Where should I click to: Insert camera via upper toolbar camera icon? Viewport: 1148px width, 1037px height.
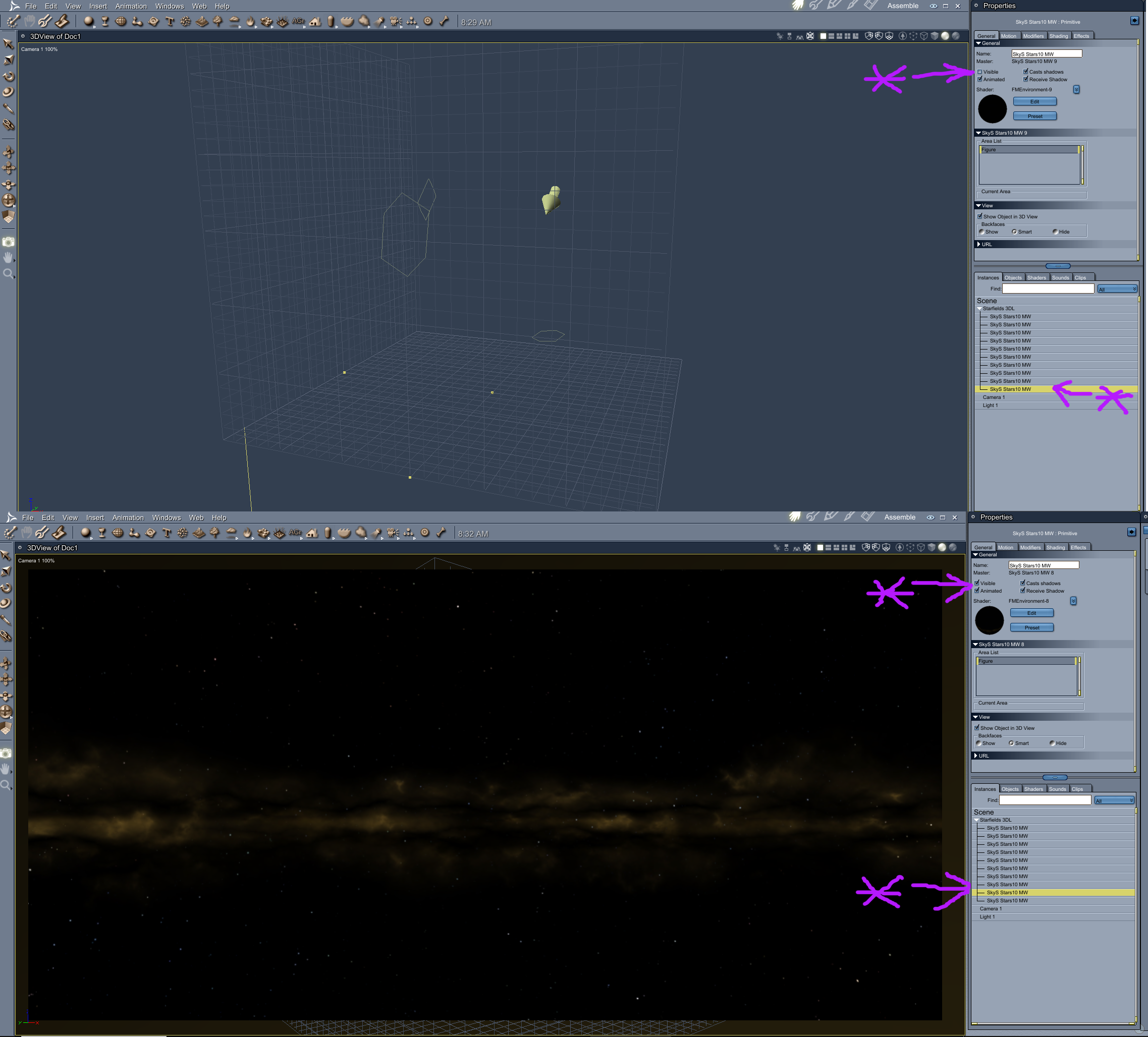tap(396, 22)
